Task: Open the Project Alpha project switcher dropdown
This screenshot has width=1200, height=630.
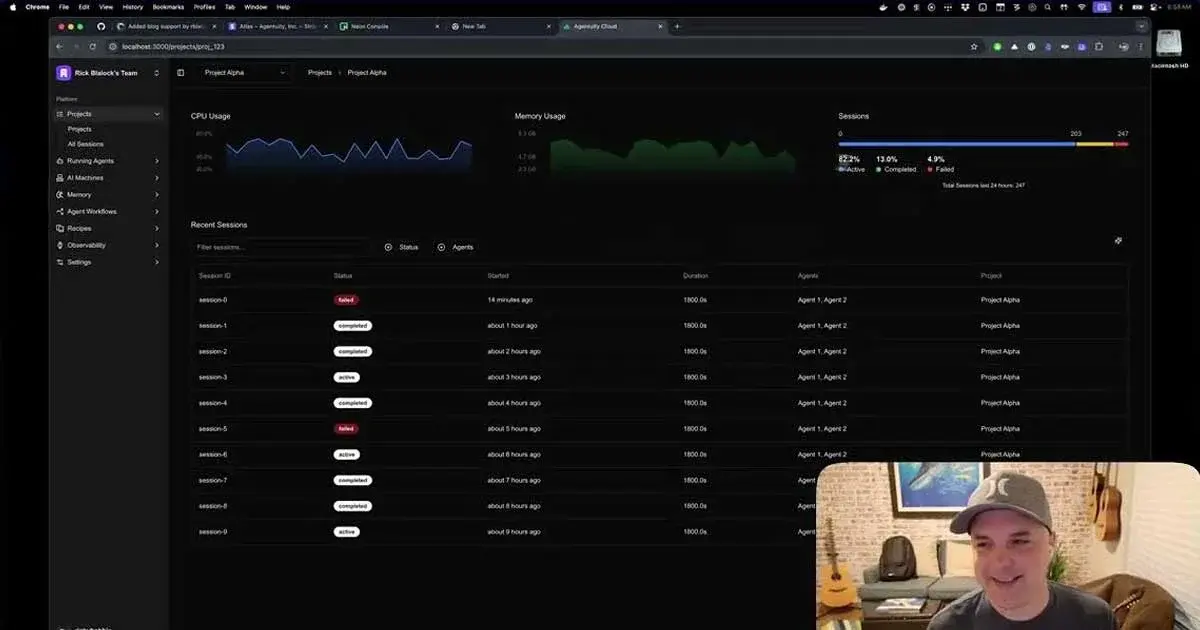Action: pyautogui.click(x=240, y=72)
